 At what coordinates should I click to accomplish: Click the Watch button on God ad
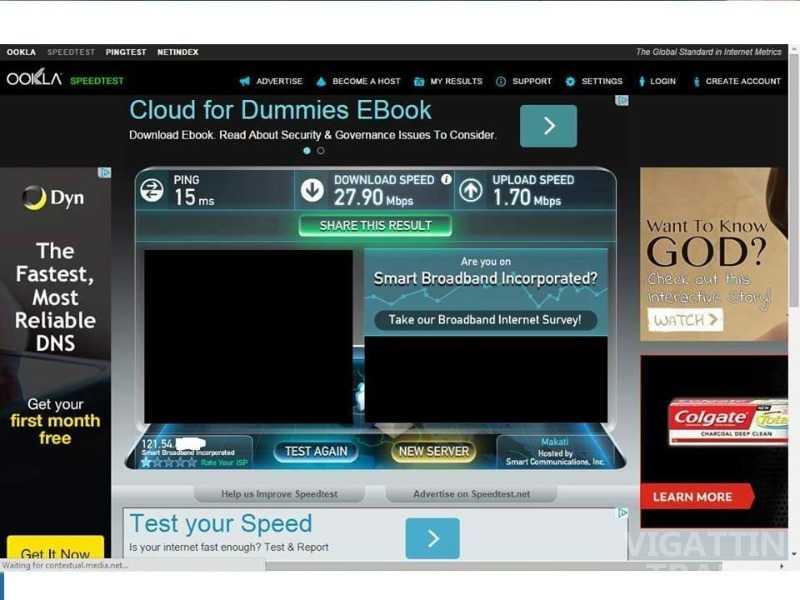pos(685,320)
